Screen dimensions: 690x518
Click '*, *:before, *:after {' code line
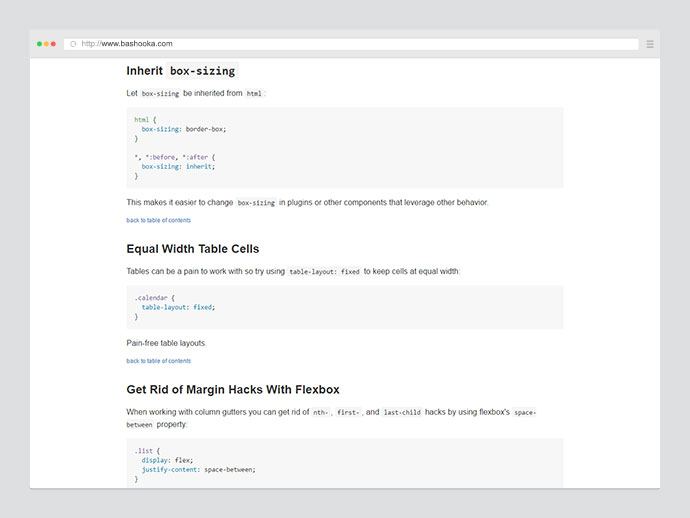(x=175, y=157)
